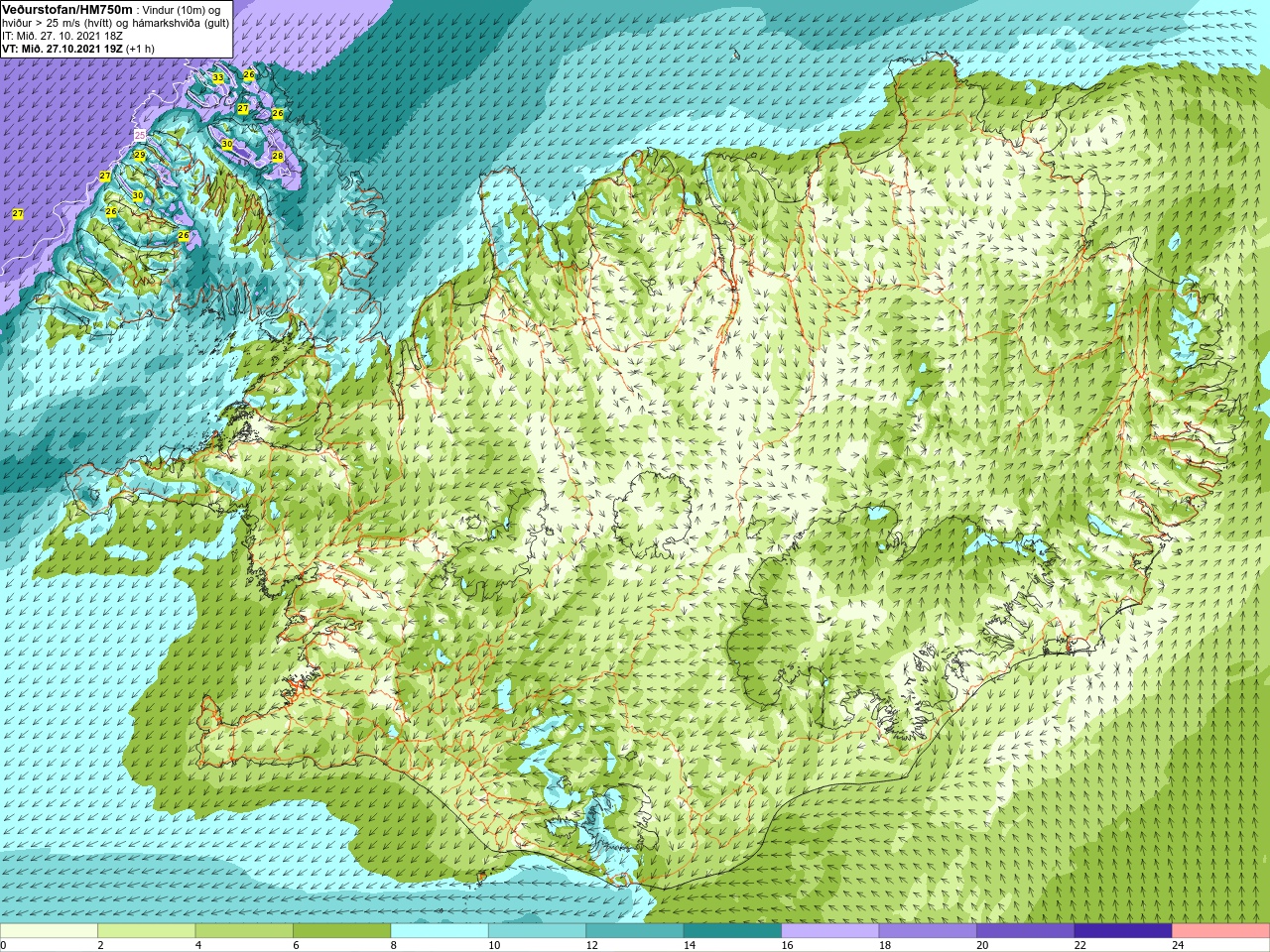This screenshot has width=1270, height=952.
Task: Click the legend value 22
Action: tap(1079, 945)
